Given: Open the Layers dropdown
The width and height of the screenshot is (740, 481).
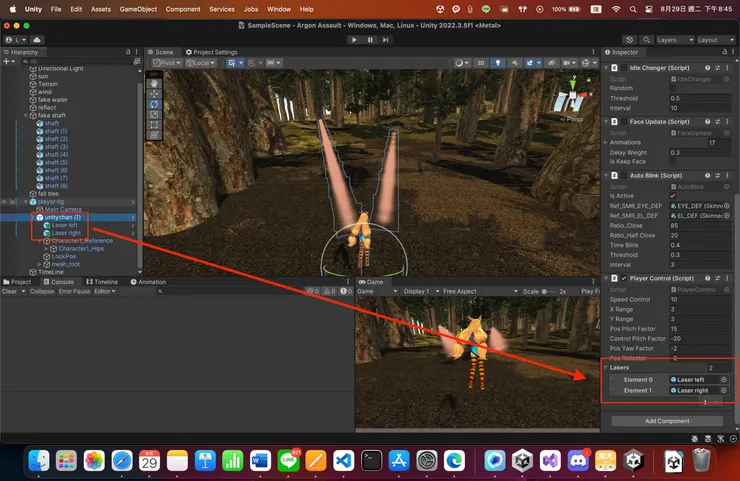Looking at the screenshot, I should pyautogui.click(x=673, y=40).
